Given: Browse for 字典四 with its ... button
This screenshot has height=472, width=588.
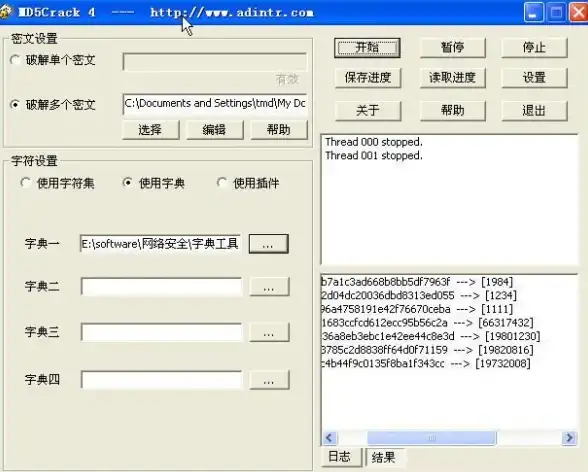Looking at the screenshot, I should tap(269, 380).
